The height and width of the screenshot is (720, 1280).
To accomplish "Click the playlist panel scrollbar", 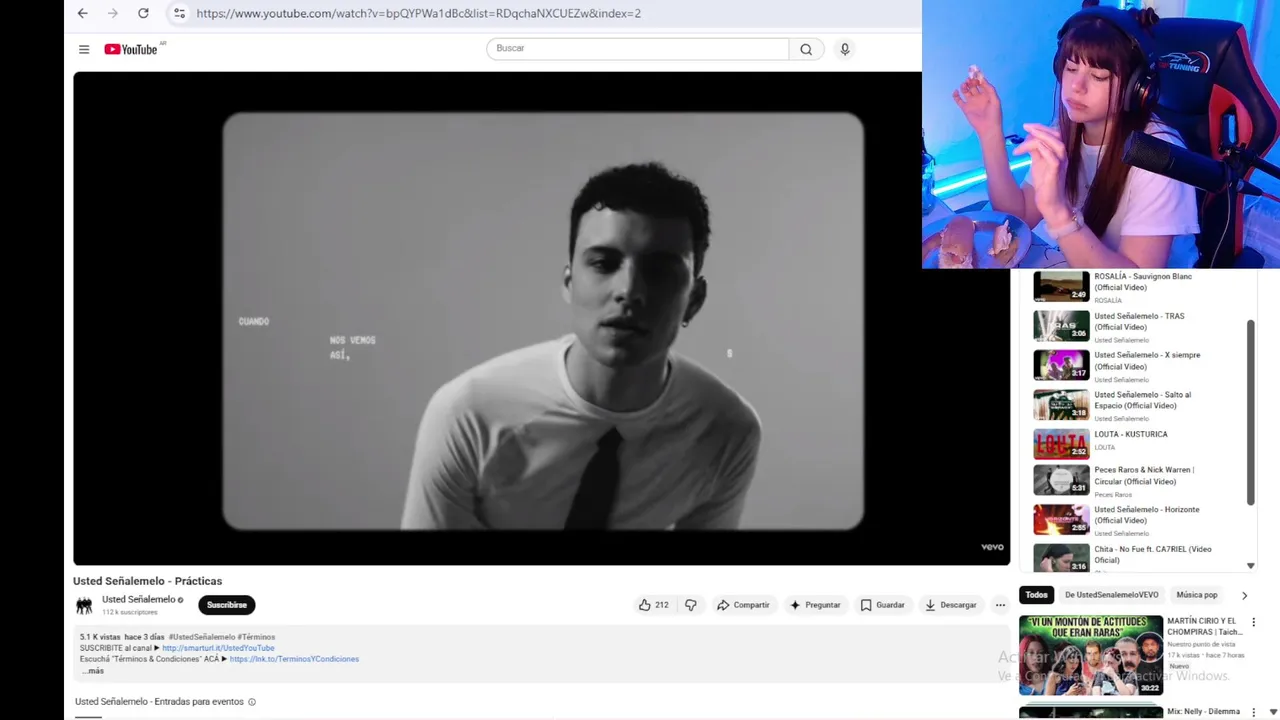I will coord(1250,412).
